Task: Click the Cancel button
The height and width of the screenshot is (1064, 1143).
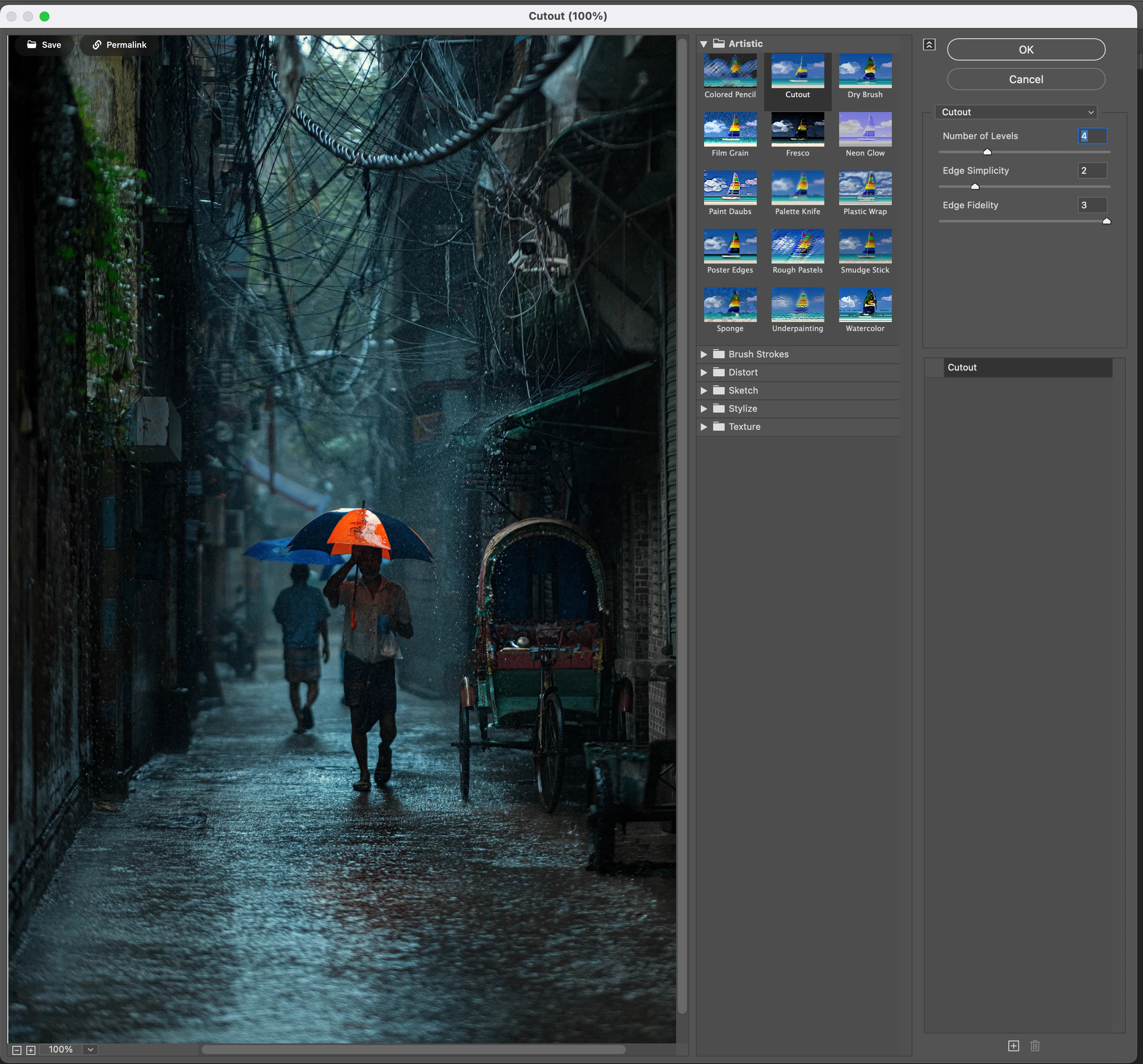Action: 1026,79
